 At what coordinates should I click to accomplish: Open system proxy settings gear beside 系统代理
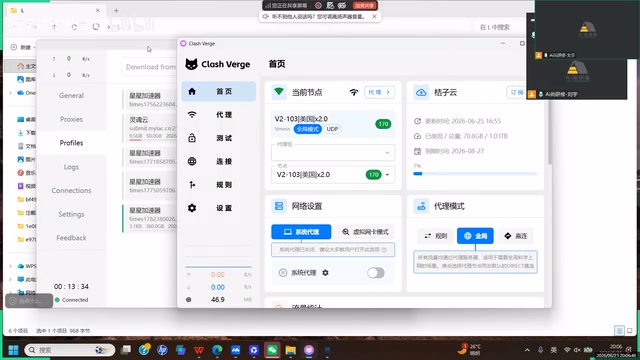click(x=325, y=273)
